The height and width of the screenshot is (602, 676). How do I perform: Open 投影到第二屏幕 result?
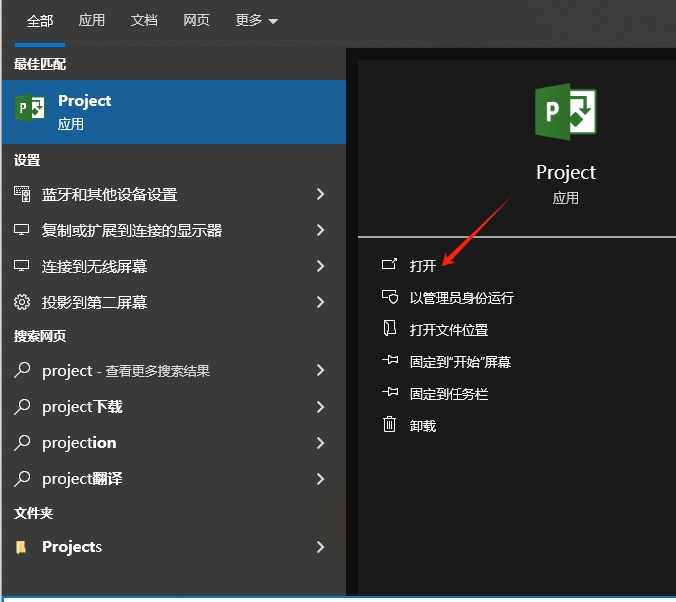[174, 302]
